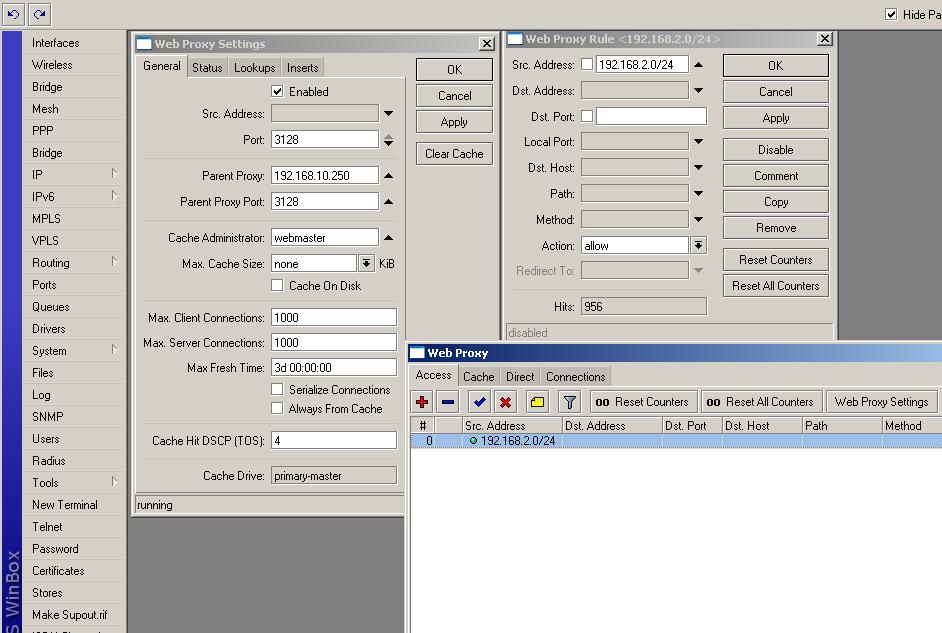The width and height of the screenshot is (942, 633).
Task: Click the undo arrow icon
Action: [x=14, y=14]
